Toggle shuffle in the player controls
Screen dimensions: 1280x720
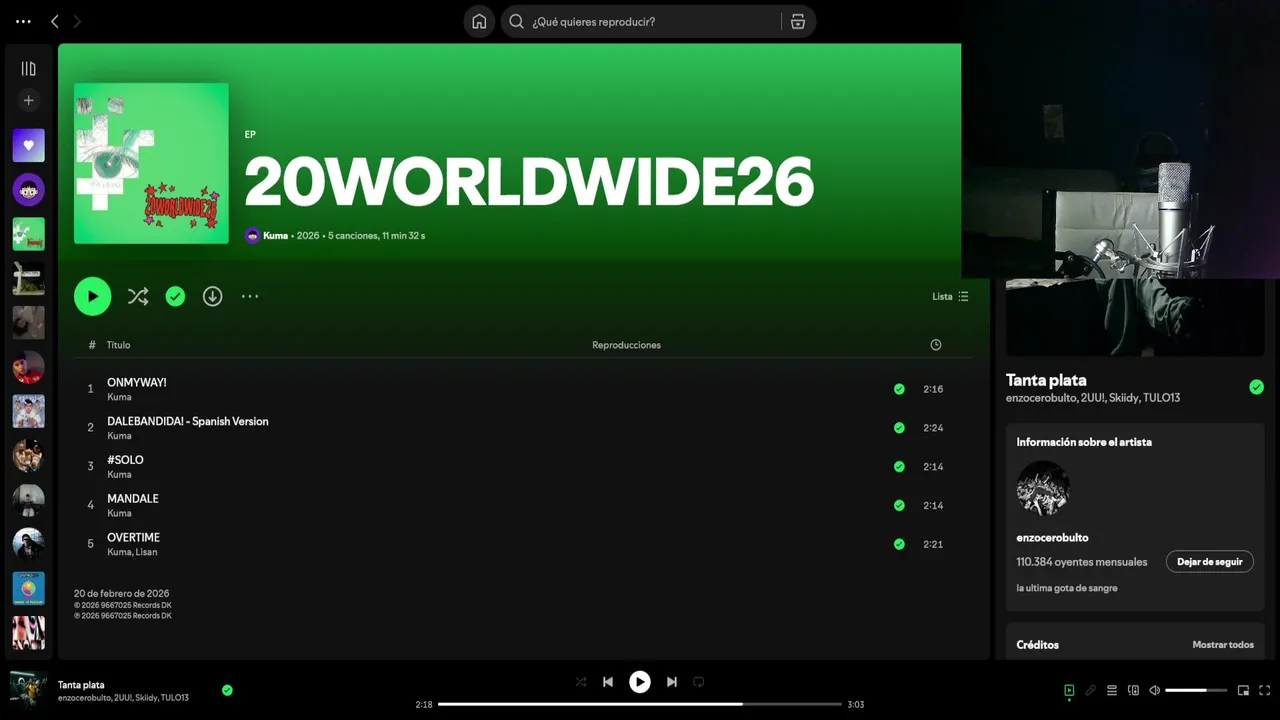tap(581, 682)
